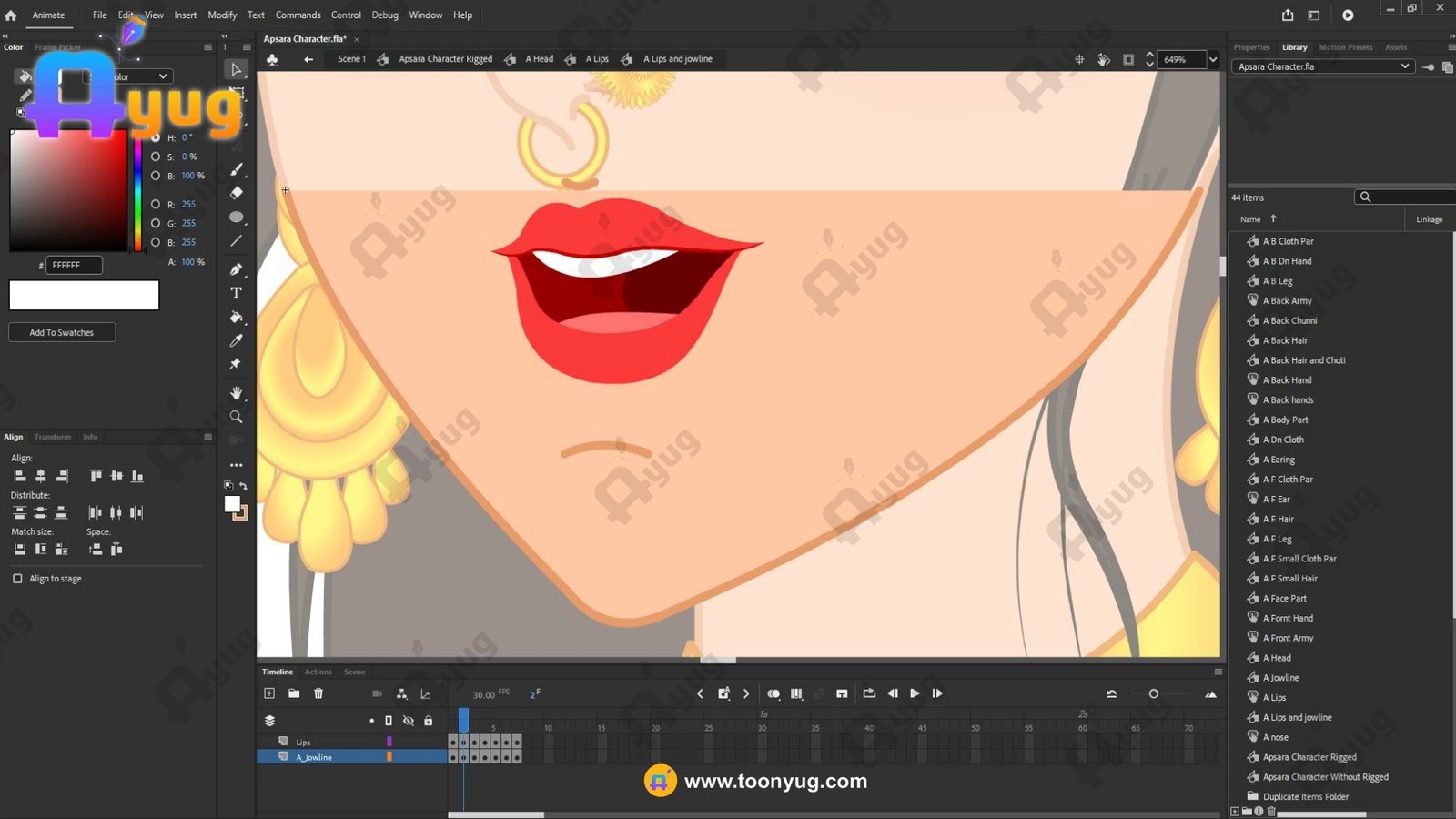Click the Insert Keyframe button in timeline

[x=723, y=693]
